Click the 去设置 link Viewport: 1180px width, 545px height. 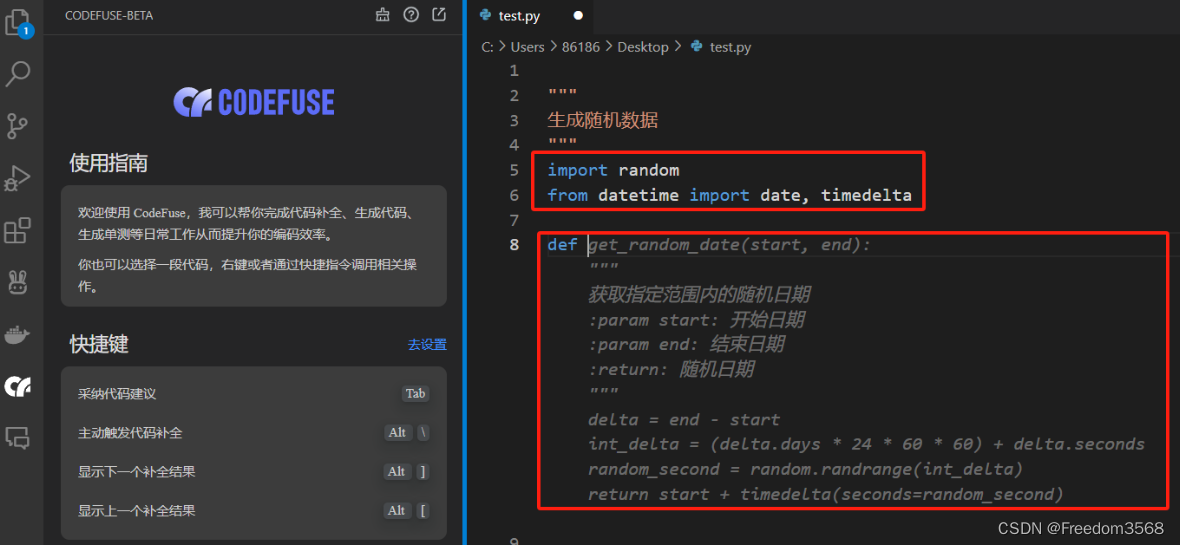pos(427,345)
